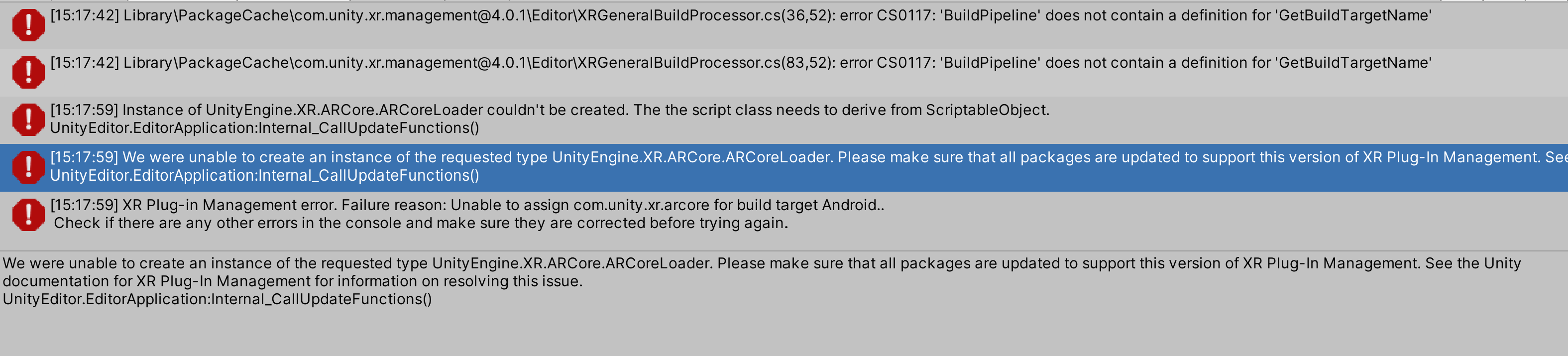The image size is (1568, 356).
Task: Click stack trace line under ScriptableObject error
Action: [264, 128]
